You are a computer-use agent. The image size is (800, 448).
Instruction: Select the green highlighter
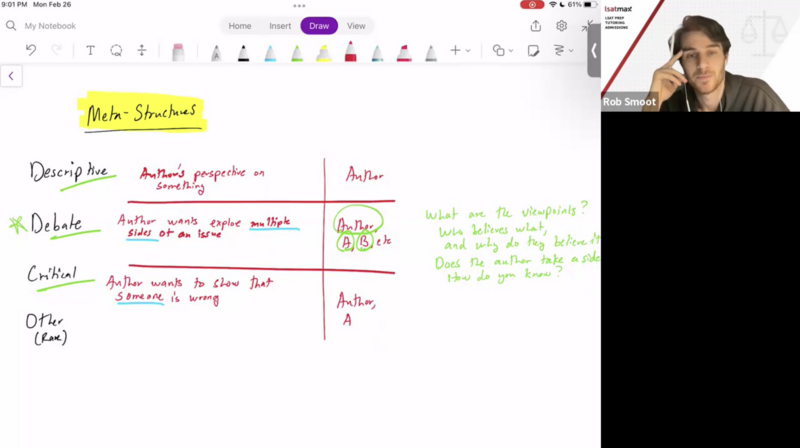297,52
